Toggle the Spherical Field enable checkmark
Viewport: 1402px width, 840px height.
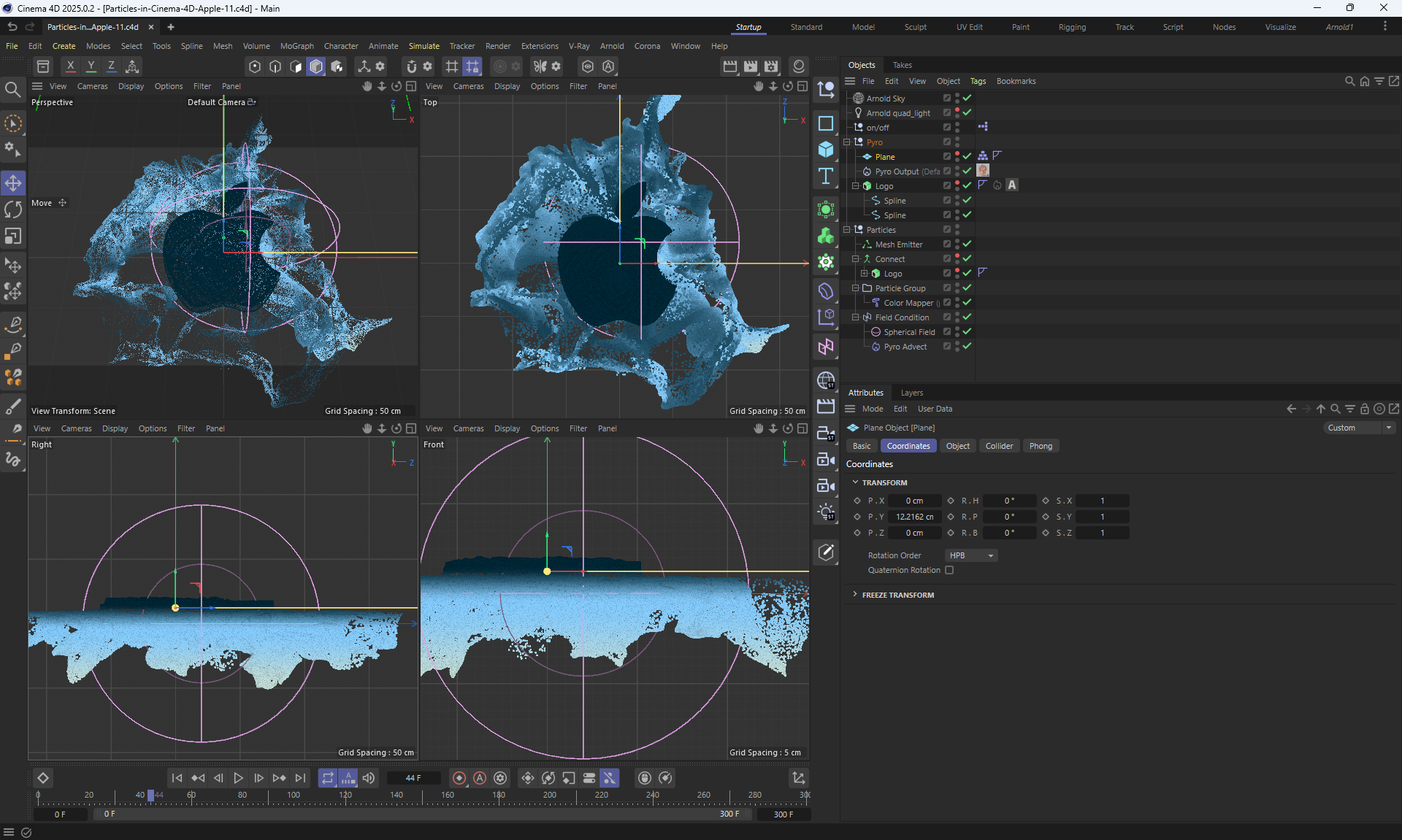[x=967, y=331]
